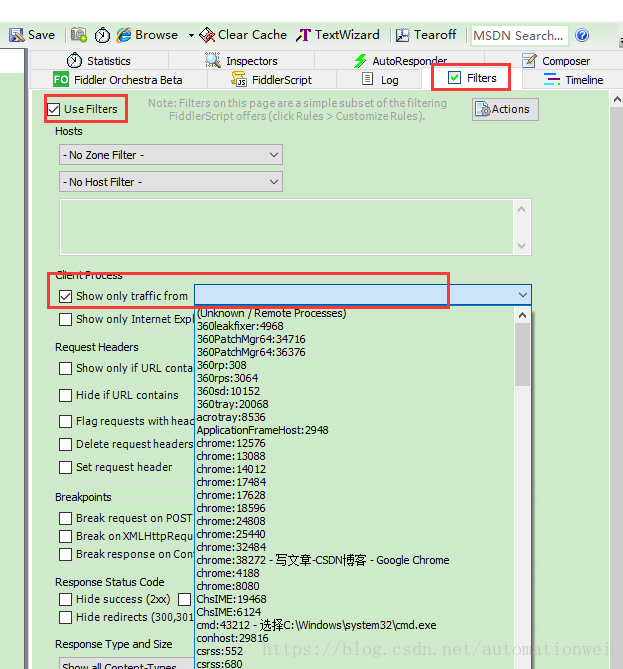Open the No Zone Filter dropdown
Screen dimensions: 623x669
coord(171,155)
